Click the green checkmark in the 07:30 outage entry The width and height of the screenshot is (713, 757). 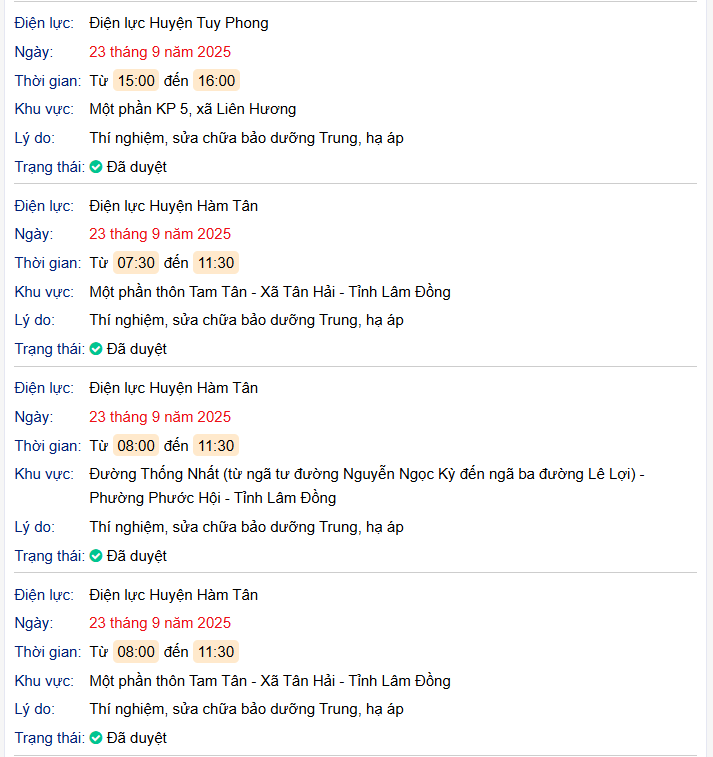coord(96,349)
